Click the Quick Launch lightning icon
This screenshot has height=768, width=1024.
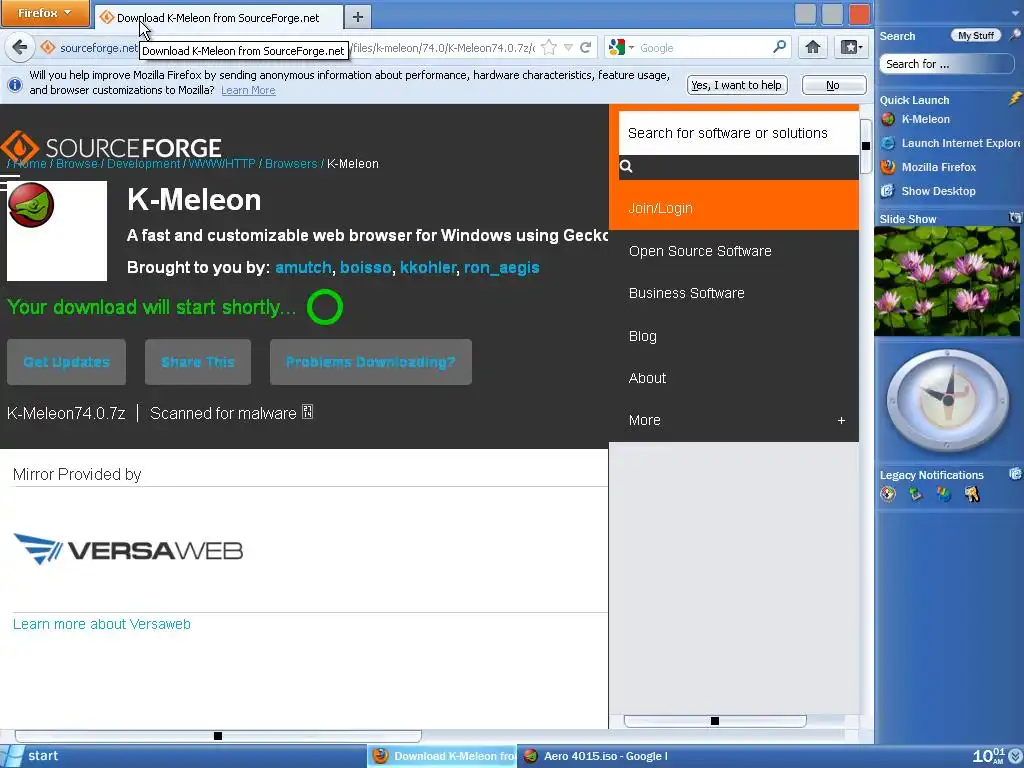[1014, 99]
